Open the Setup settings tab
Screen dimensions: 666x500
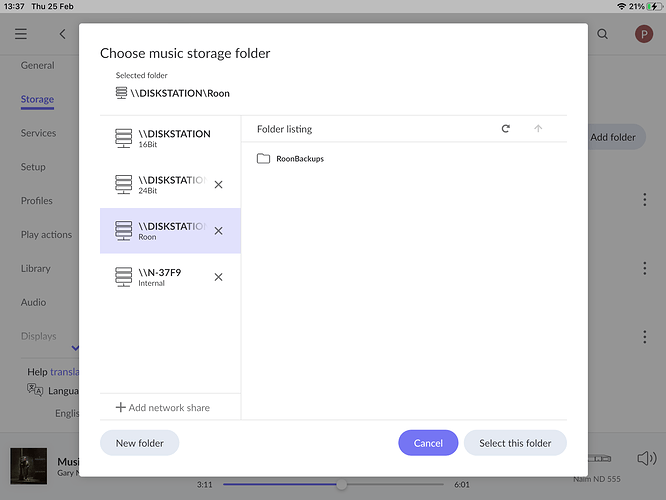(33, 167)
